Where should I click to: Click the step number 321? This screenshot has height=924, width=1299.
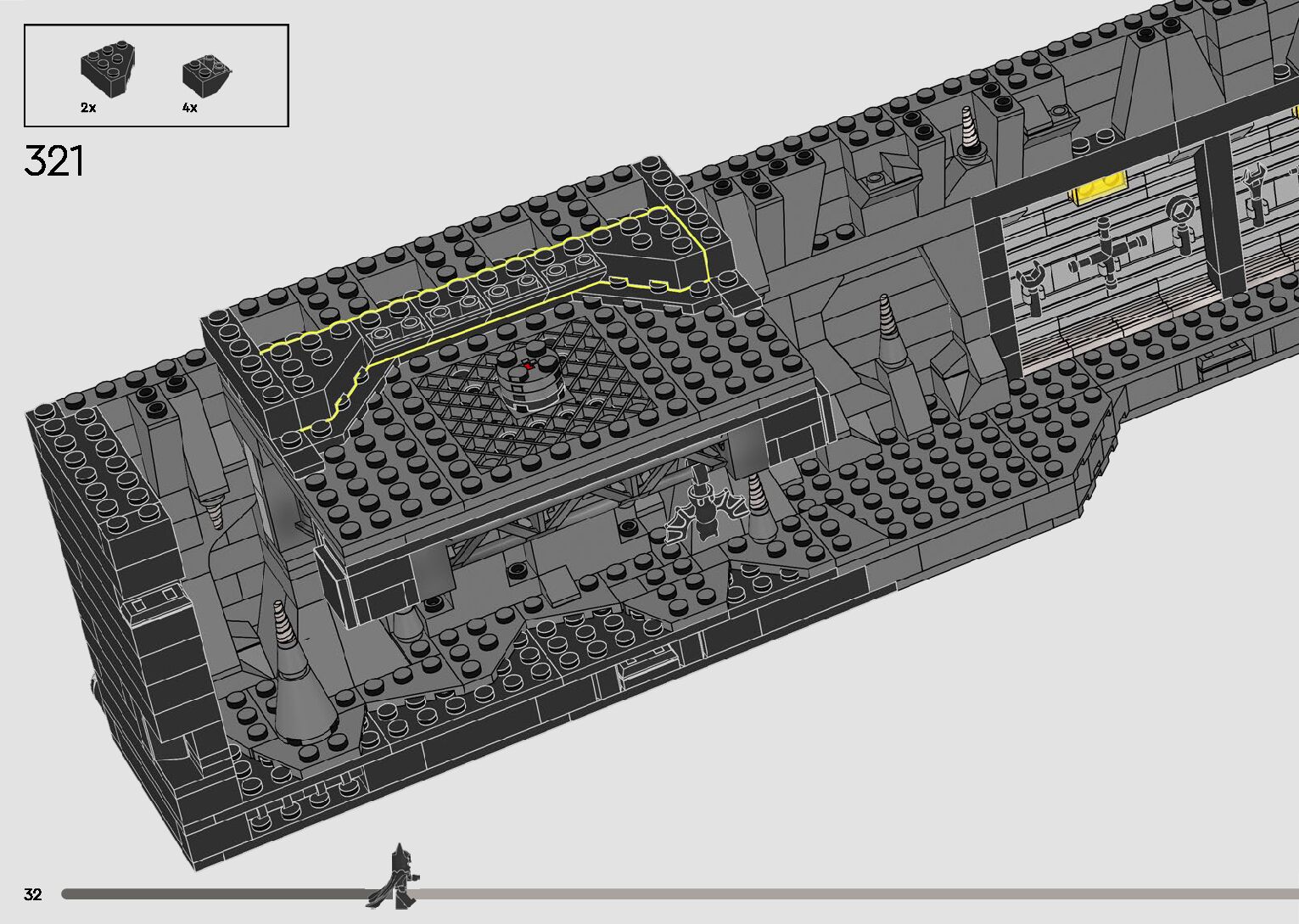(x=54, y=160)
